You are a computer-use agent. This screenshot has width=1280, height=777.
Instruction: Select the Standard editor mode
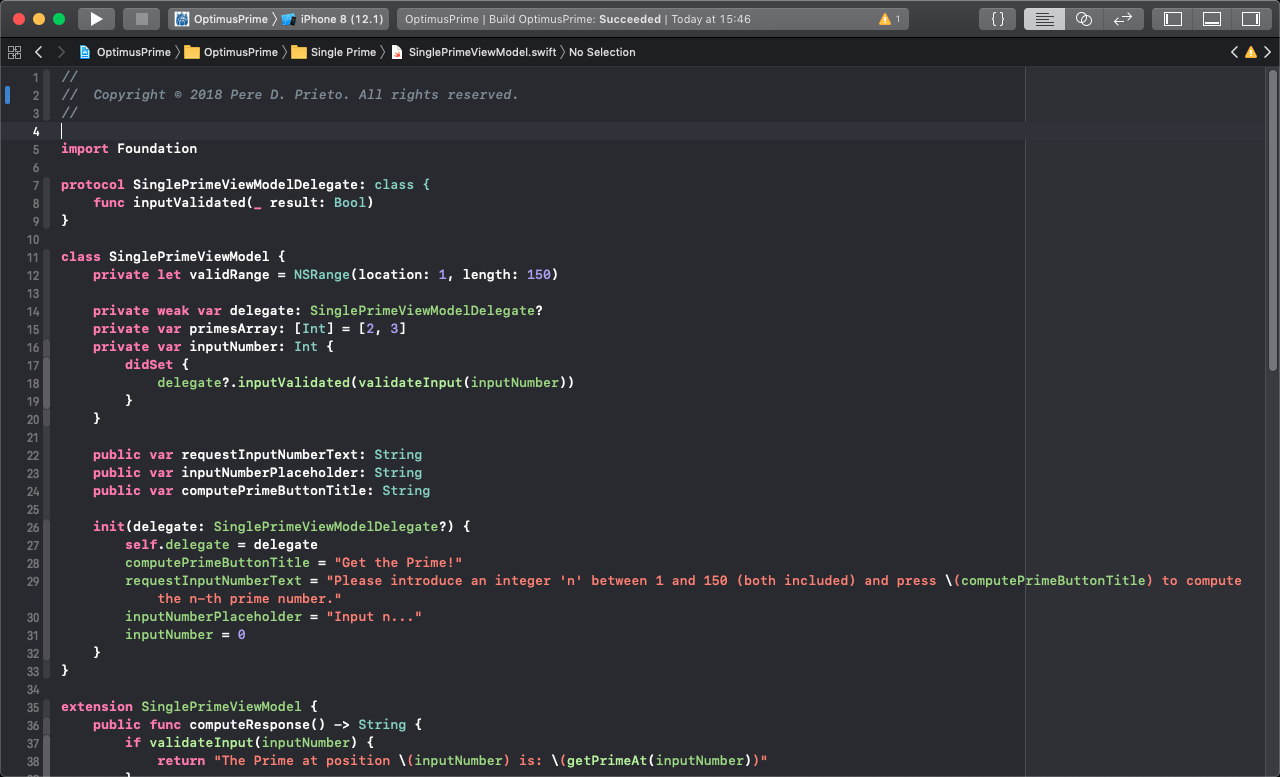click(x=1044, y=17)
